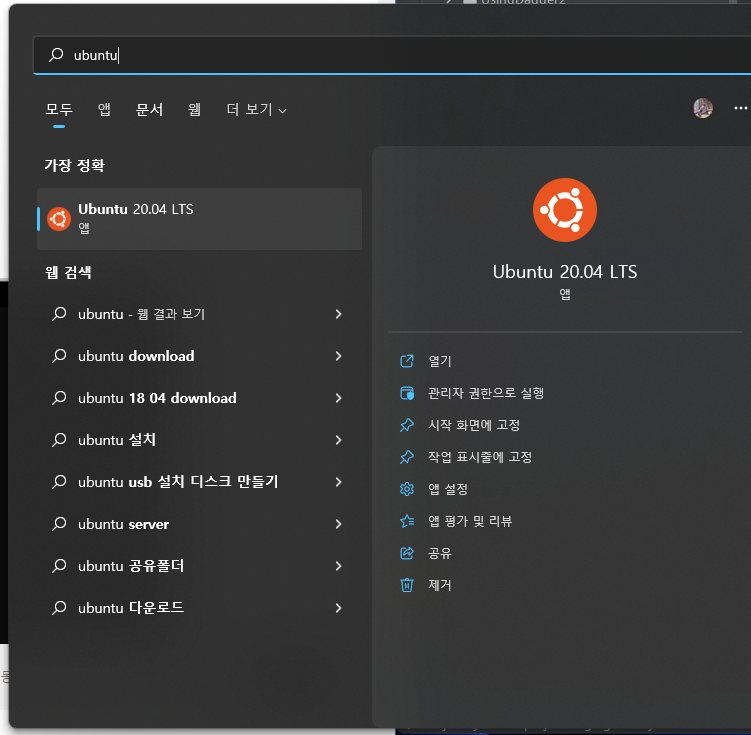The image size is (751, 735).
Task: Select "ubuntu 다운로드" web suggestion
Action: [199, 608]
